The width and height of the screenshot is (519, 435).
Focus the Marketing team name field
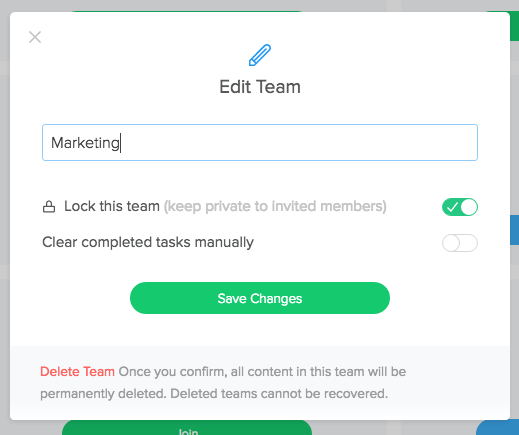[260, 143]
